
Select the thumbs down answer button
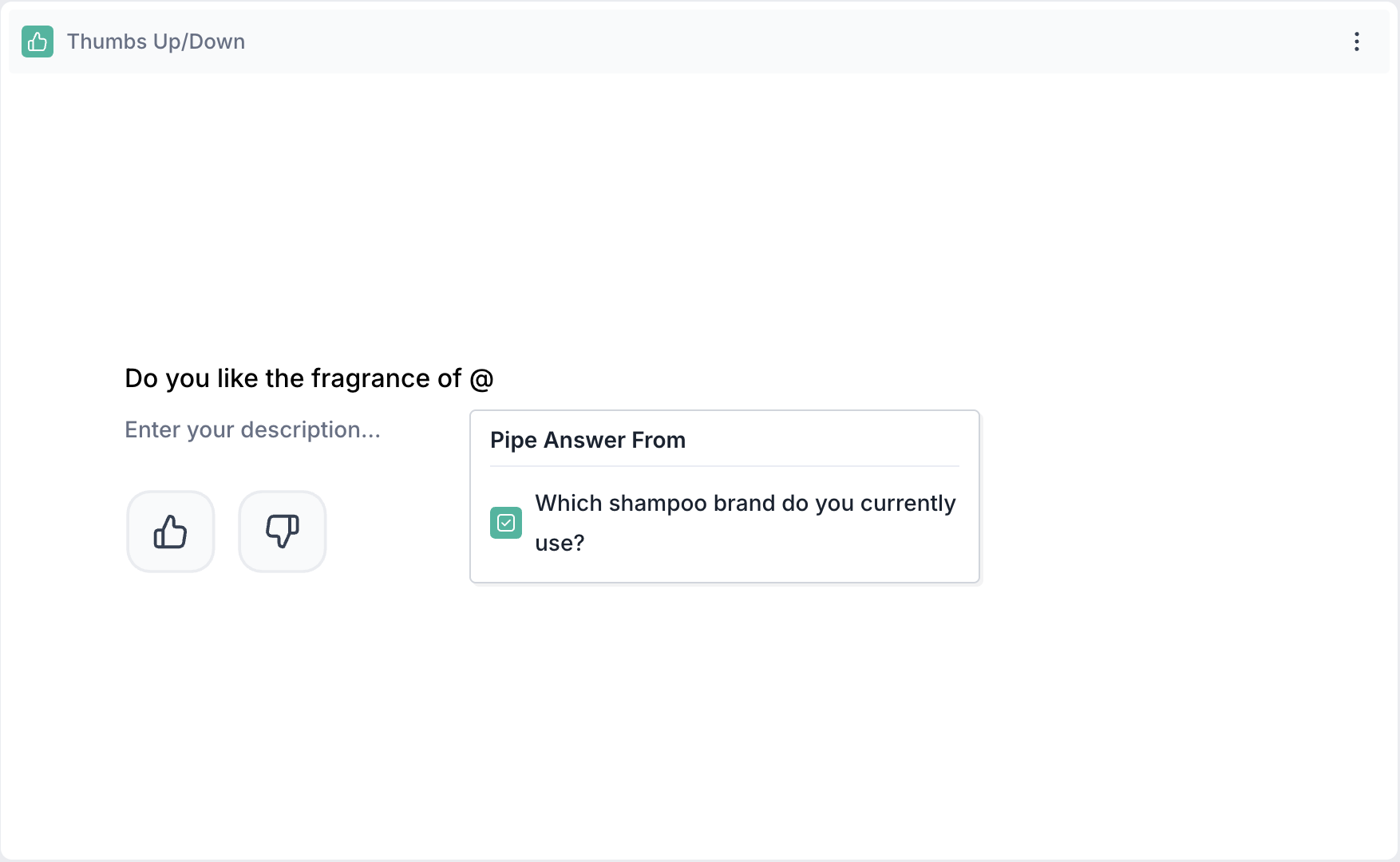click(283, 532)
